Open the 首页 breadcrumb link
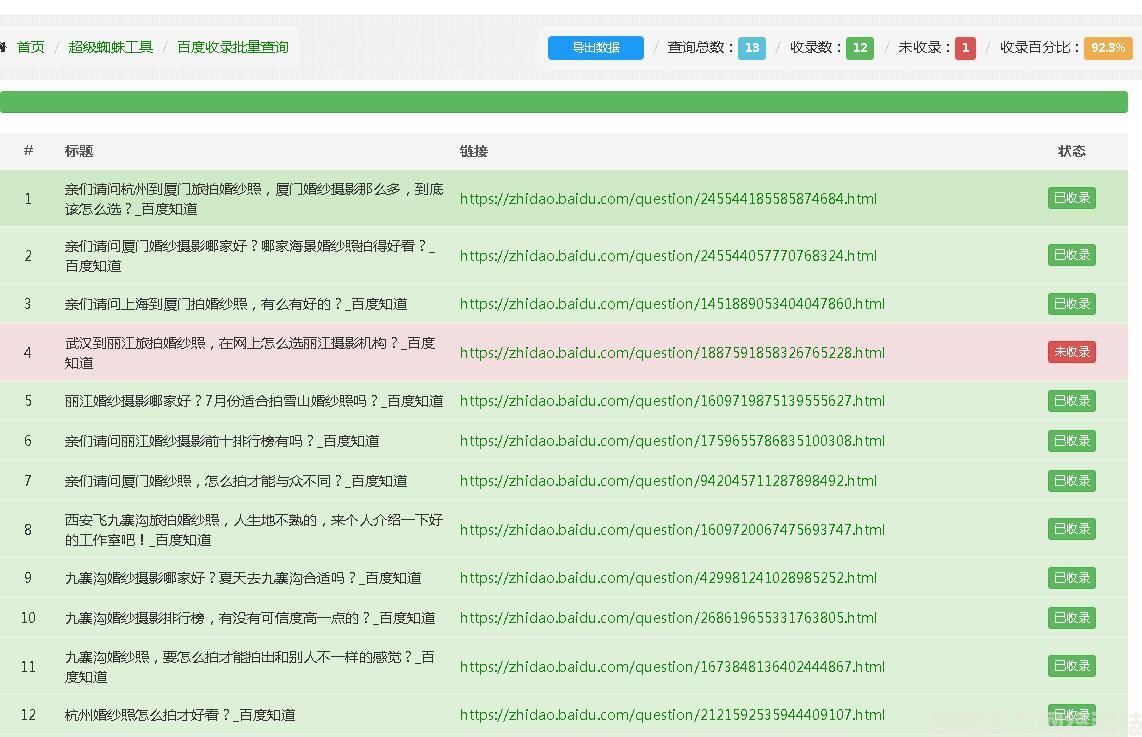 (x=31, y=47)
